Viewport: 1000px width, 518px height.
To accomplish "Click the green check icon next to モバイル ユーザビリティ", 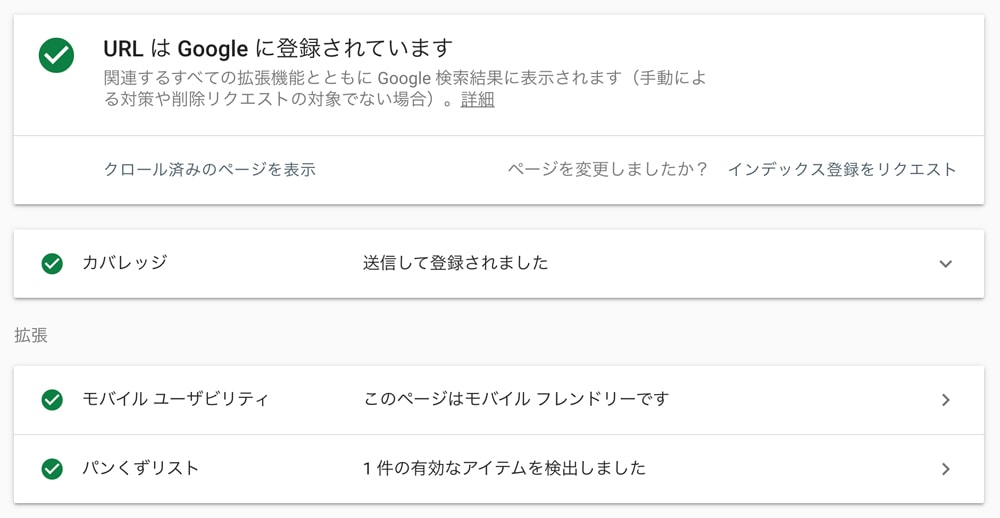I will (52, 400).
